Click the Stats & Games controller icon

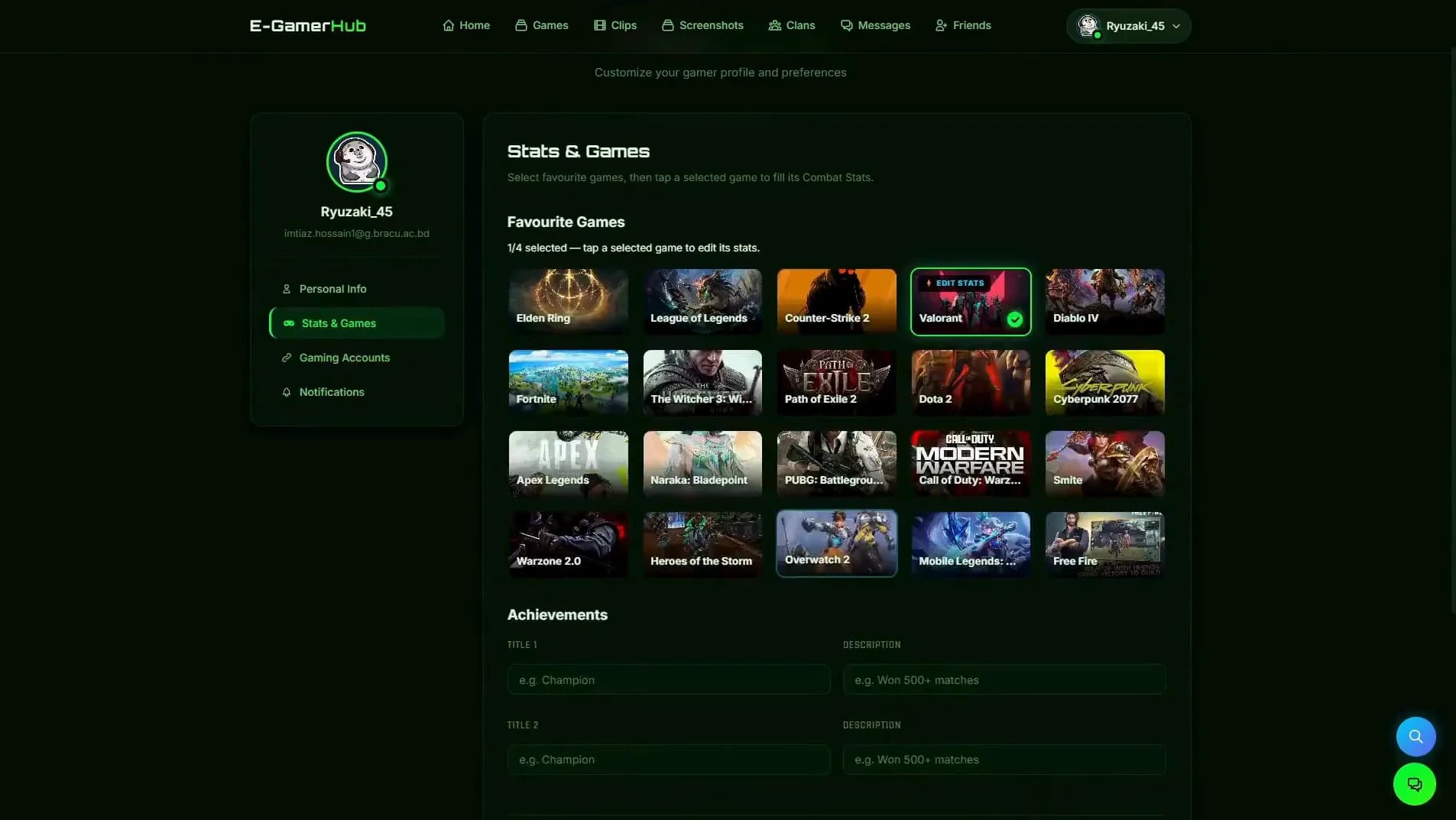click(x=289, y=323)
